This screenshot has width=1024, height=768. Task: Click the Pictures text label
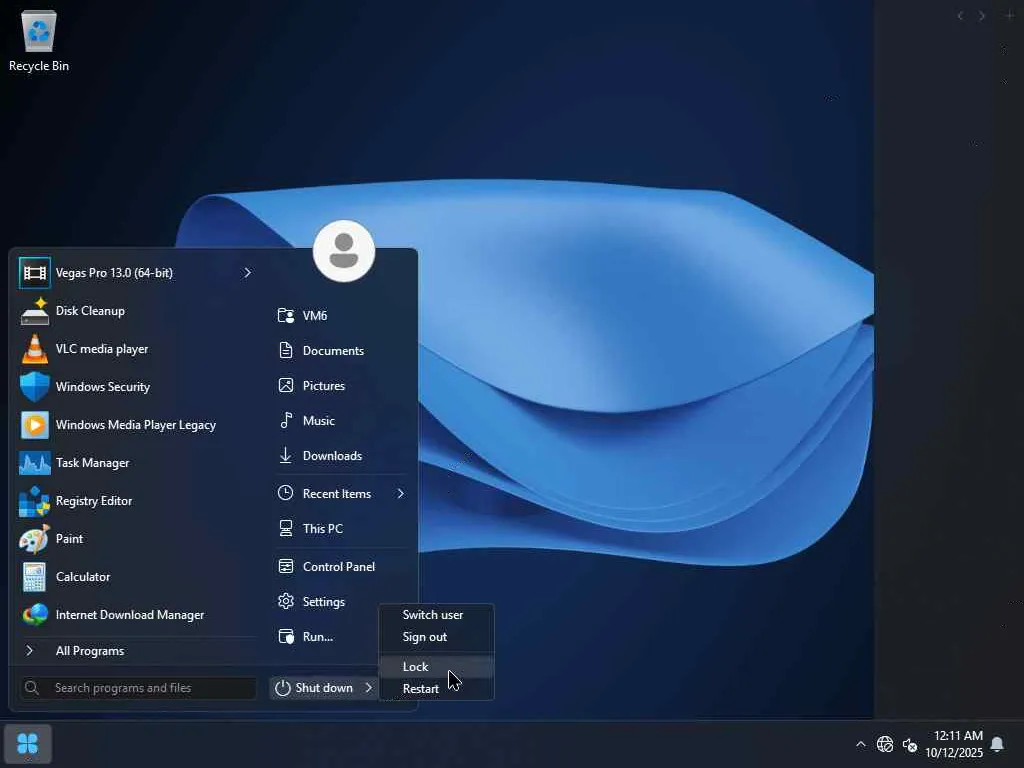coord(324,385)
